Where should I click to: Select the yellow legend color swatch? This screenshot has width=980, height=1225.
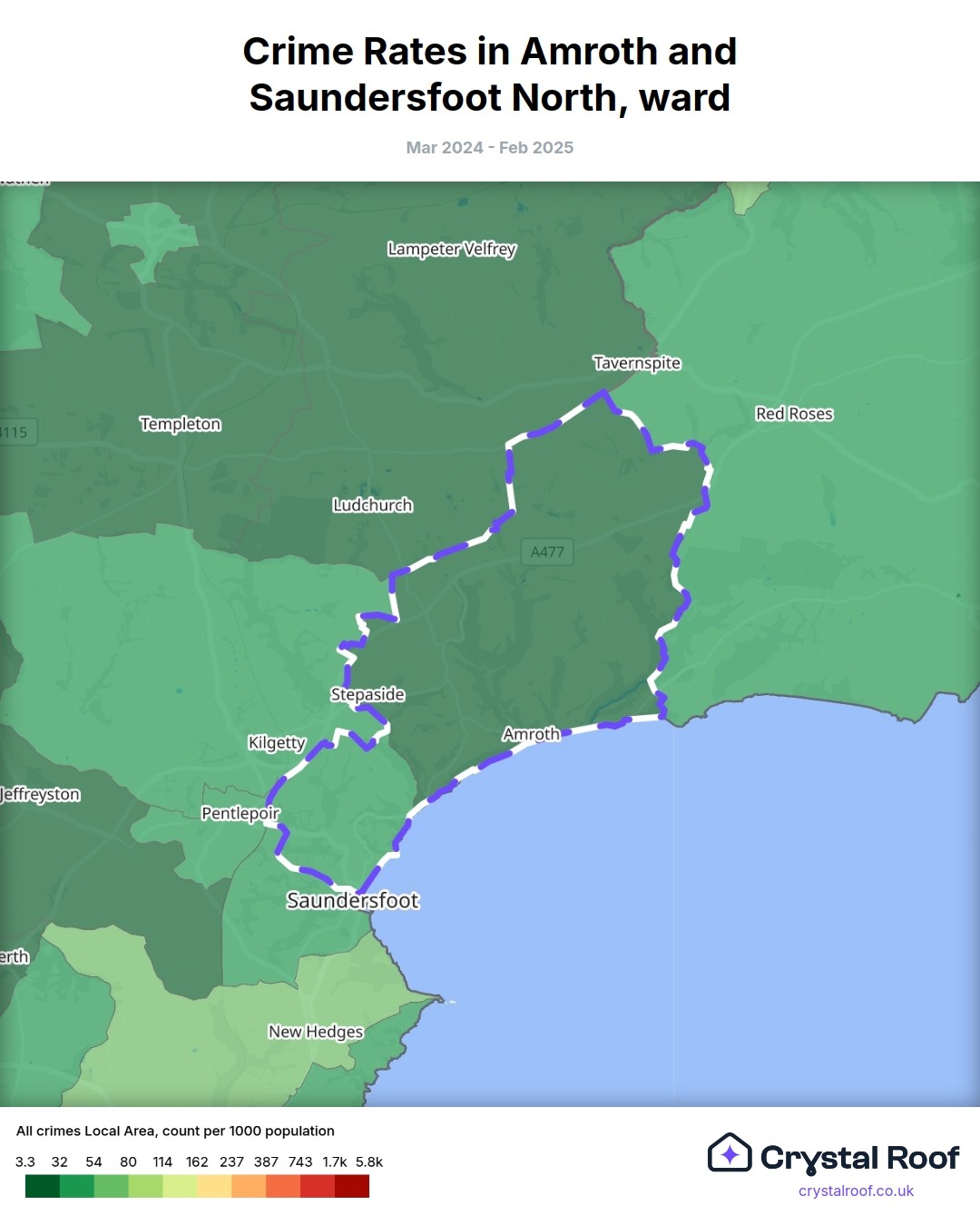pyautogui.click(x=214, y=1186)
